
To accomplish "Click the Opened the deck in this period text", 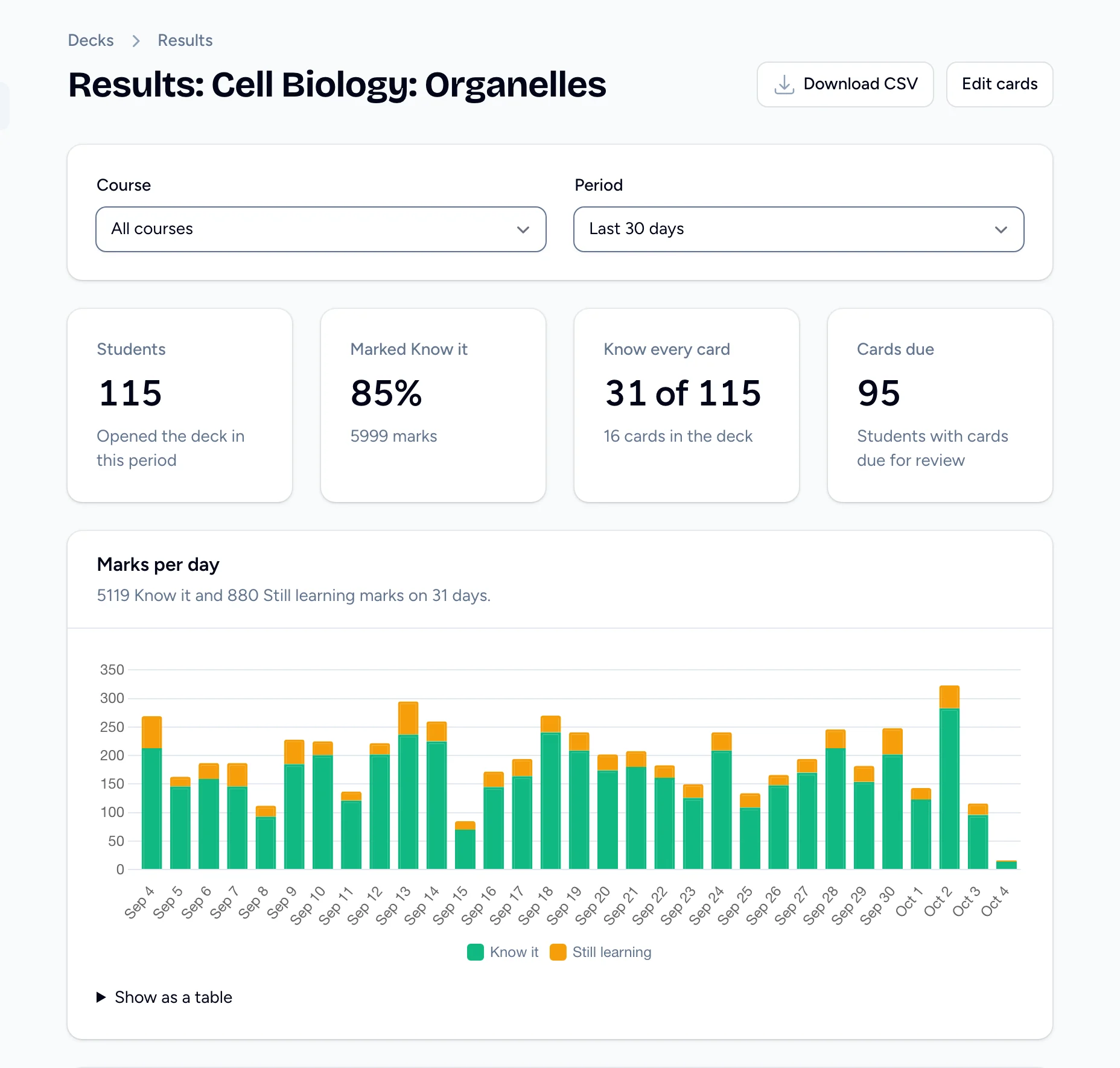I will pos(171,448).
